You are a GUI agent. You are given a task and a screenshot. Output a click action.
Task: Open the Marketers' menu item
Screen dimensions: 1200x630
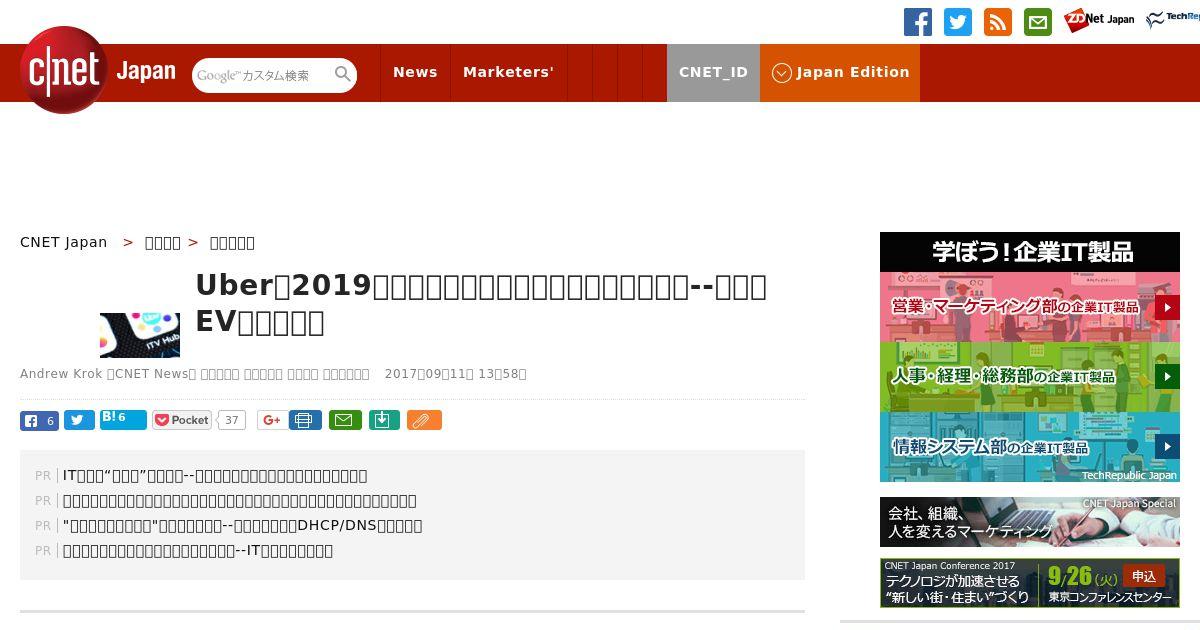508,72
